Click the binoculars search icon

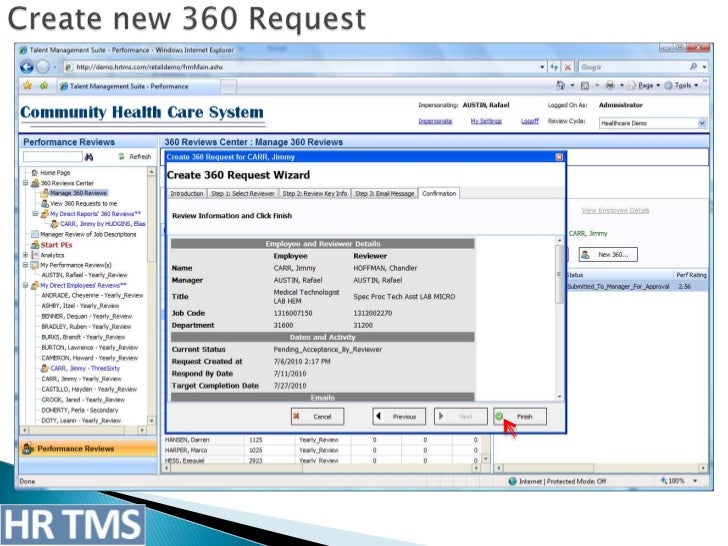pos(89,157)
